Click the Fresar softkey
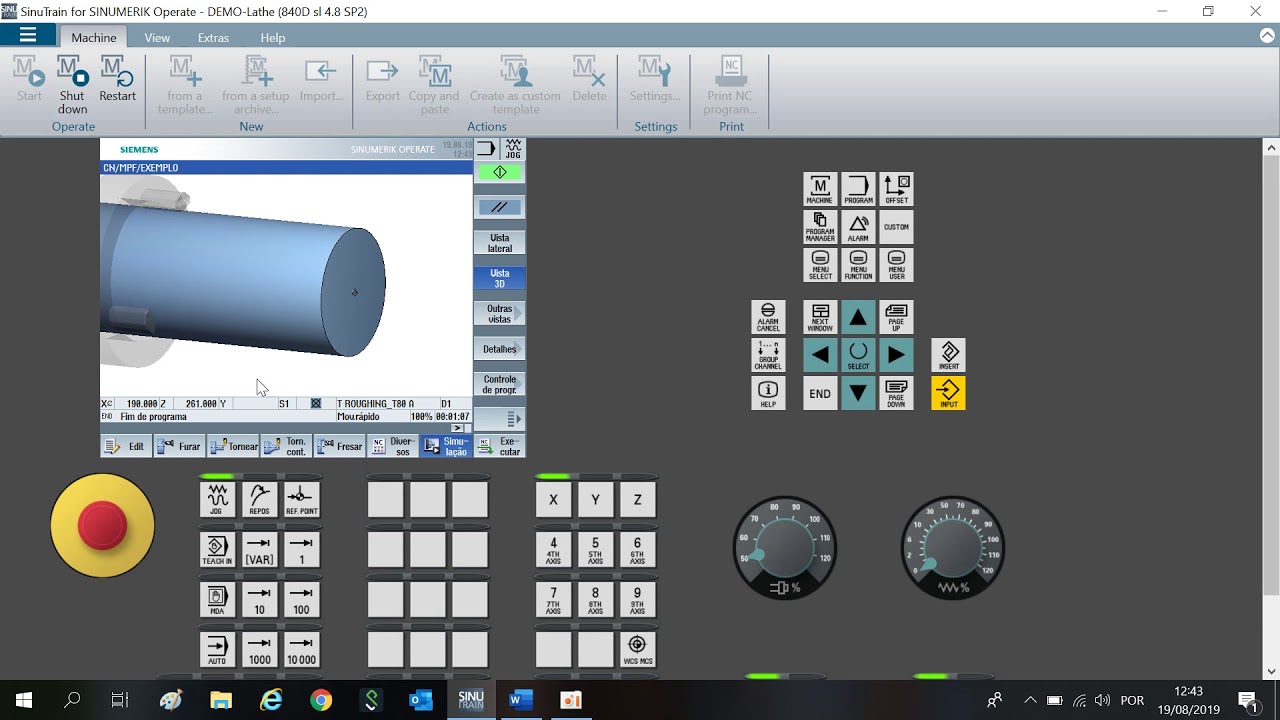This screenshot has height=720, width=1280. (x=340, y=446)
